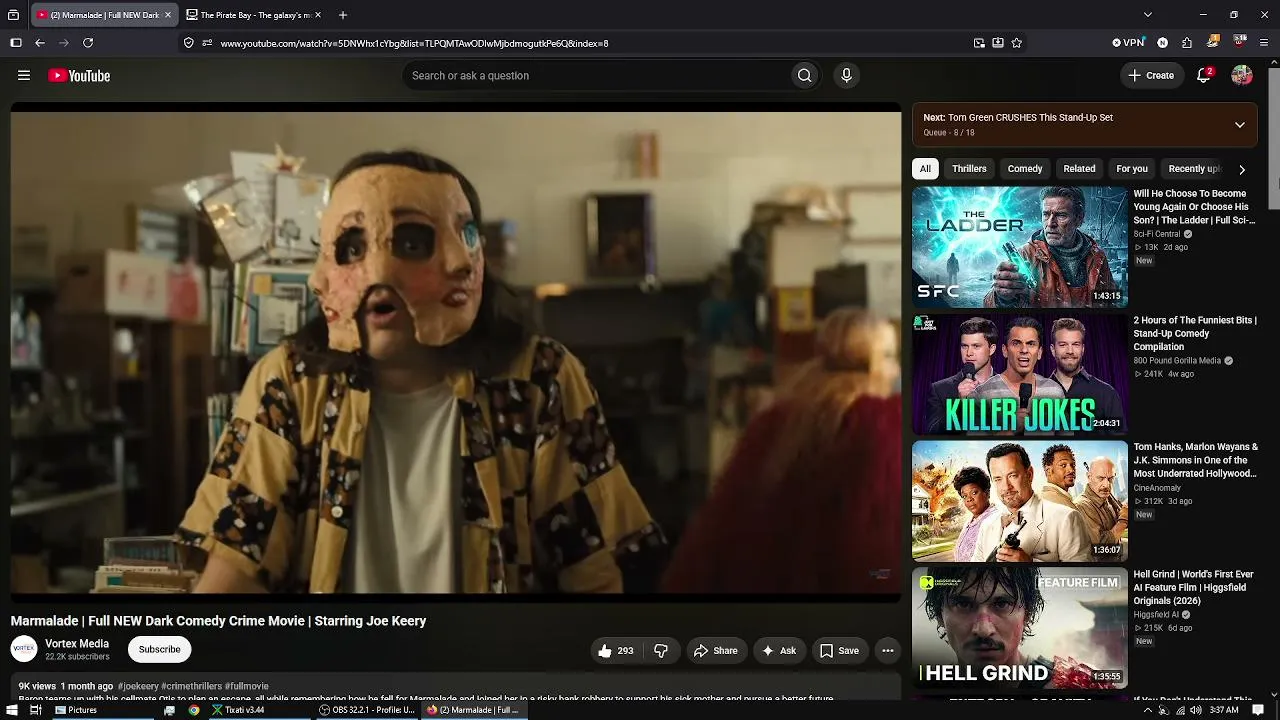The image size is (1280, 720).
Task: Open the taskbar clock showing 3:37 AM
Action: (x=1224, y=710)
